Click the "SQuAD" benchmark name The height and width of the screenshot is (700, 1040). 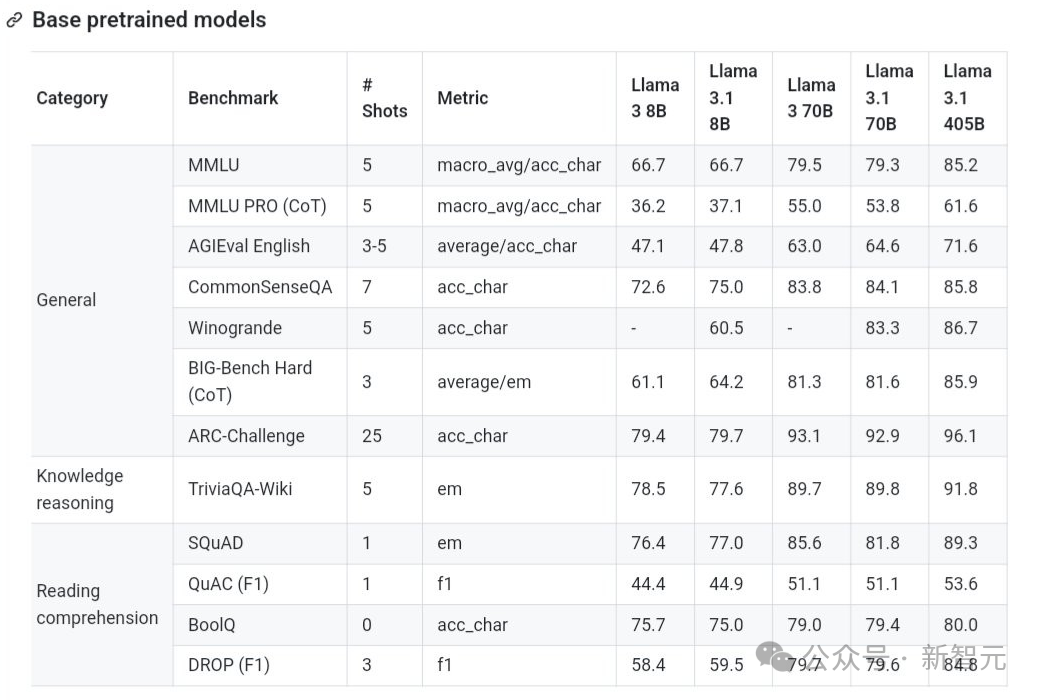click(215, 543)
